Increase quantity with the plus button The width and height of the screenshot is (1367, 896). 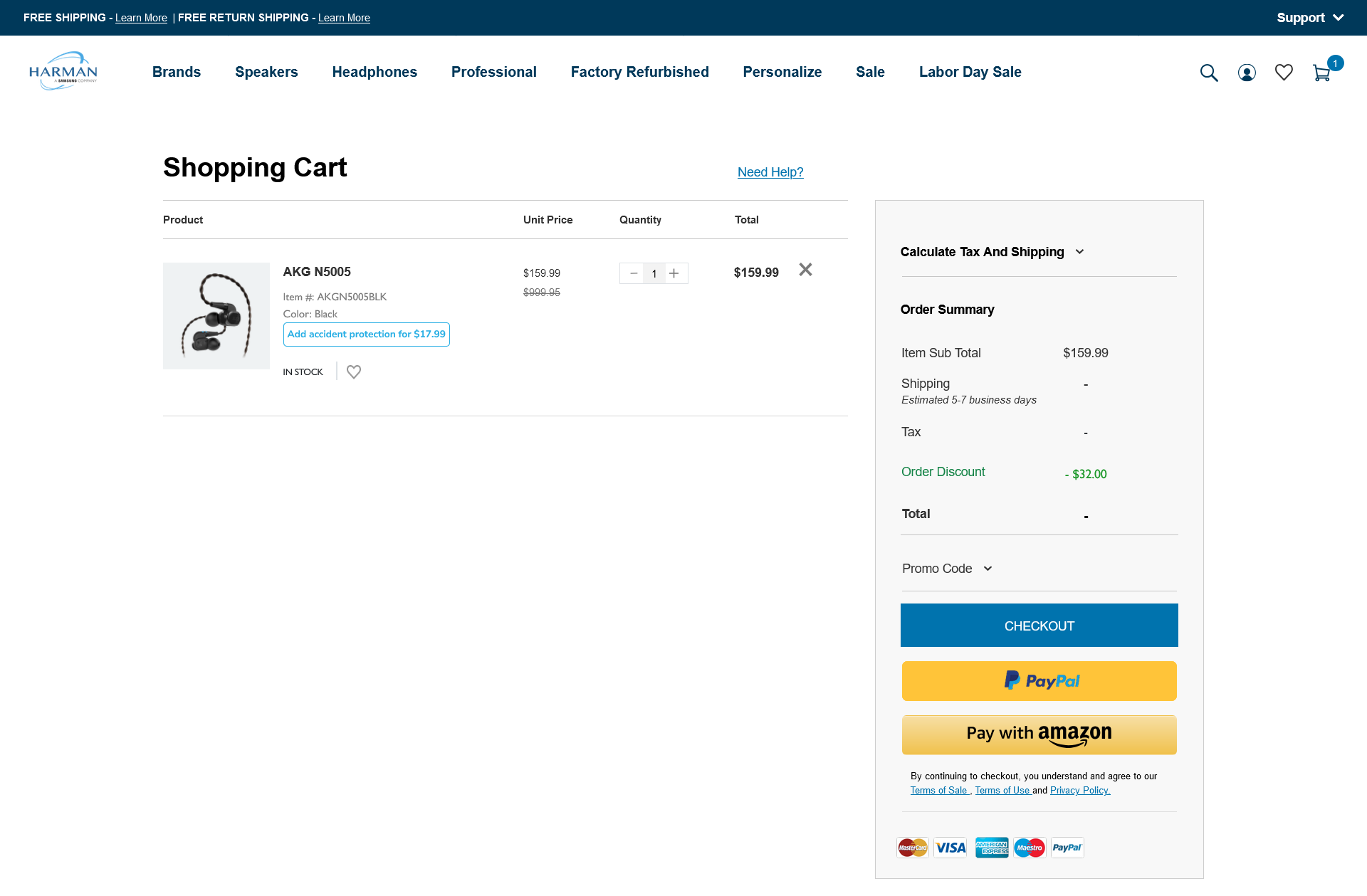pos(674,273)
